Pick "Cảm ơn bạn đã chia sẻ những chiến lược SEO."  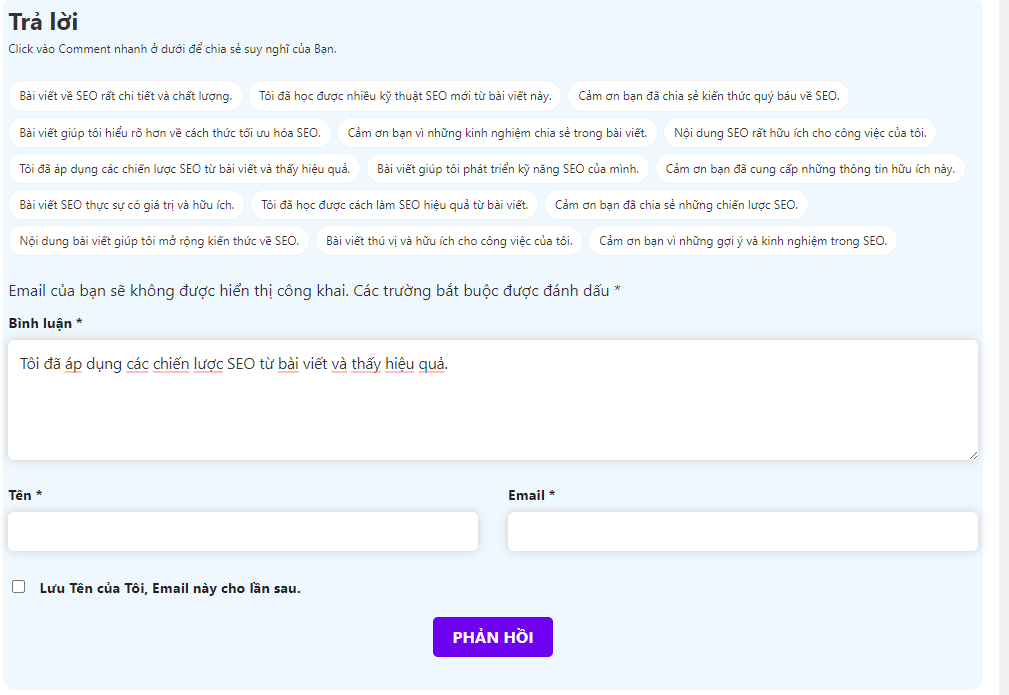tap(677, 204)
